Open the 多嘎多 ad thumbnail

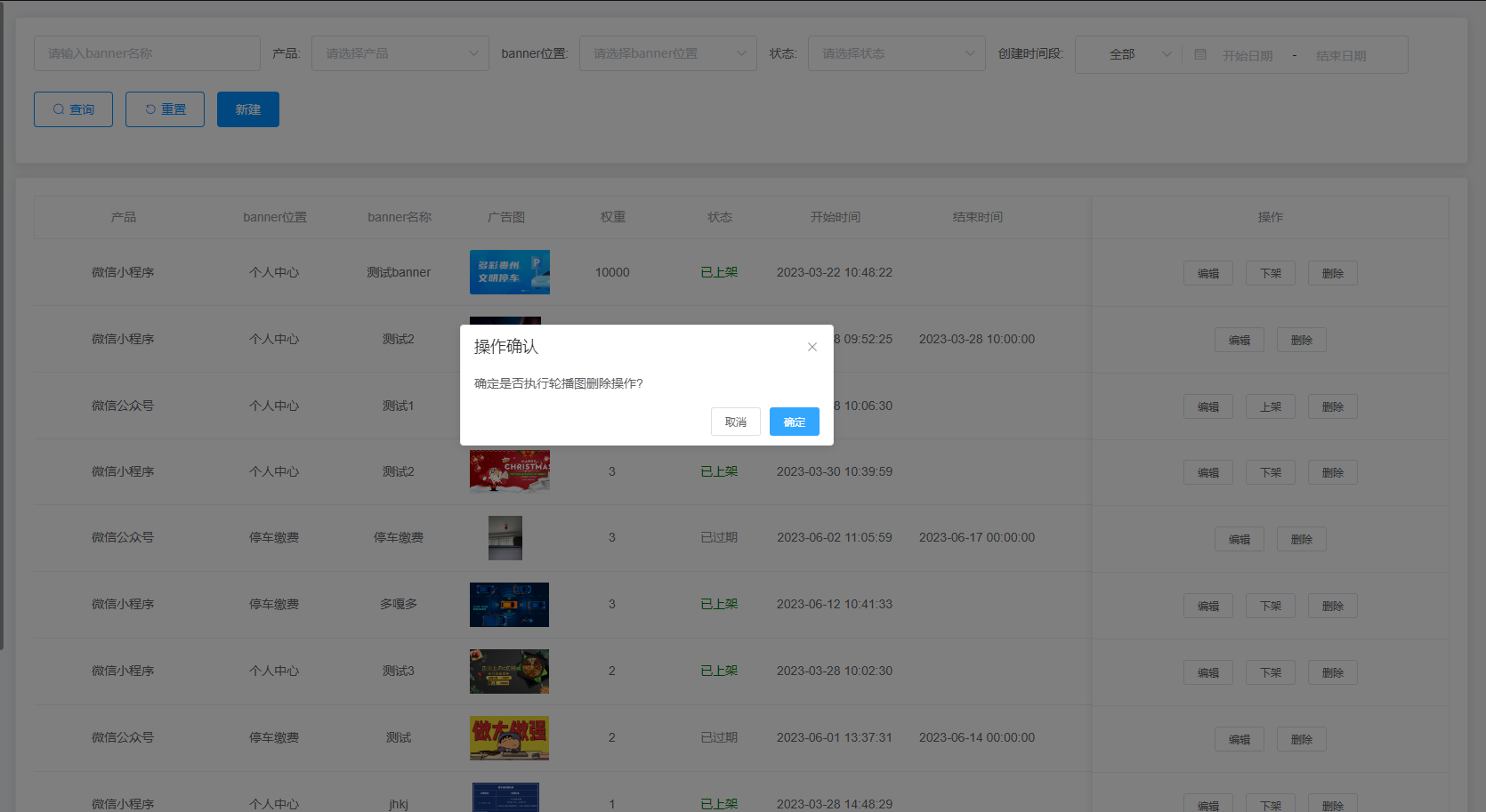[x=509, y=605]
